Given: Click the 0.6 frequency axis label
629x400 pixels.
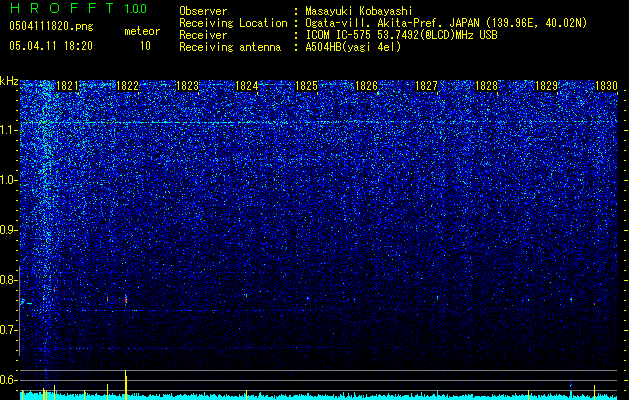Looking at the screenshot, I should pyautogui.click(x=8, y=380).
